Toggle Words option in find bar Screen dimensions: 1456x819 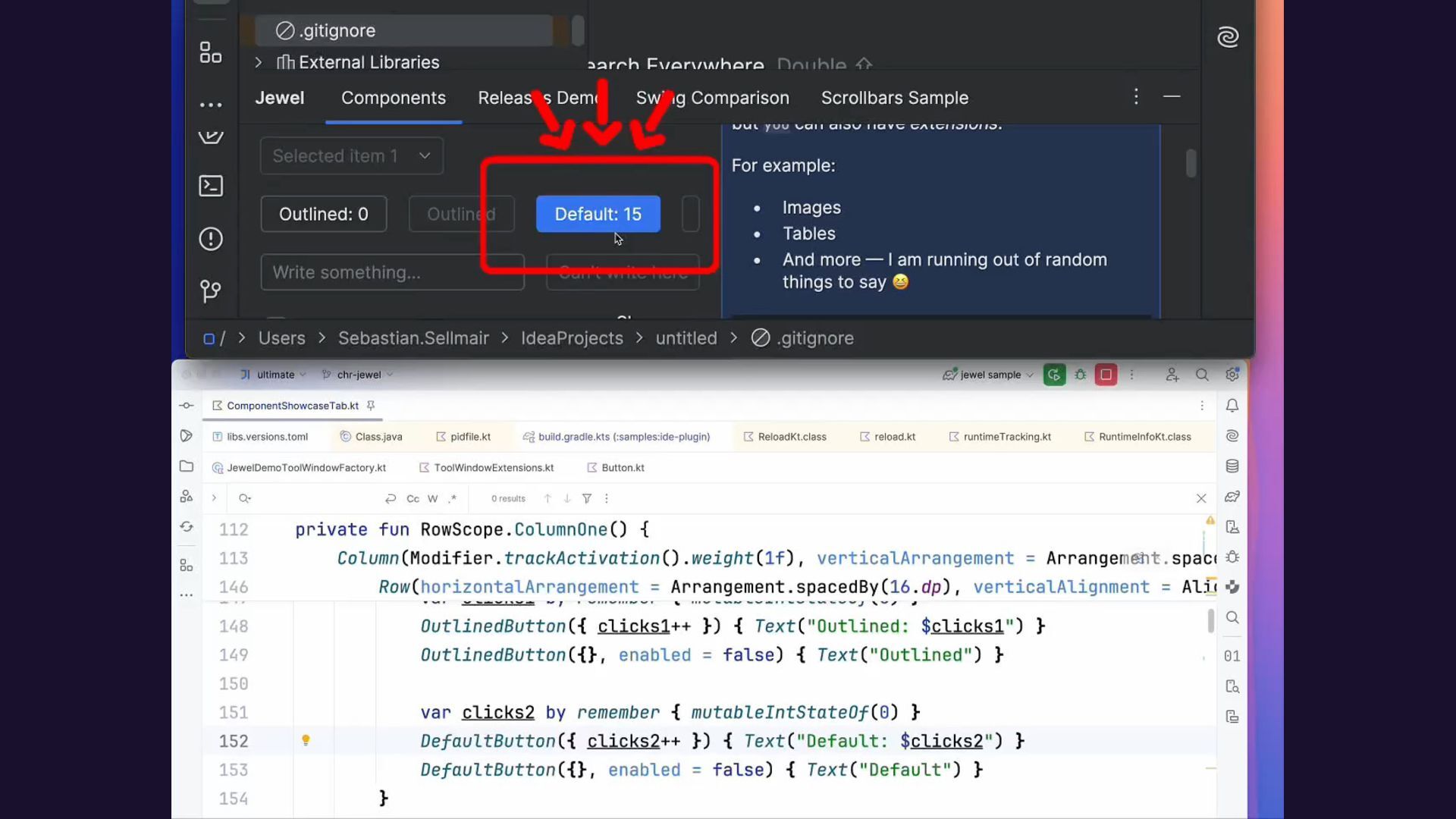pos(432,499)
